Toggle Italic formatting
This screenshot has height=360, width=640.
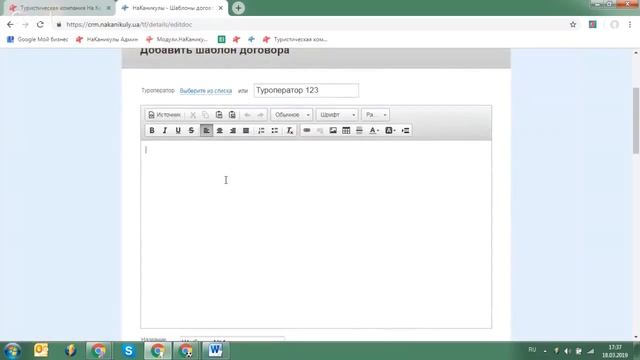tap(165, 130)
